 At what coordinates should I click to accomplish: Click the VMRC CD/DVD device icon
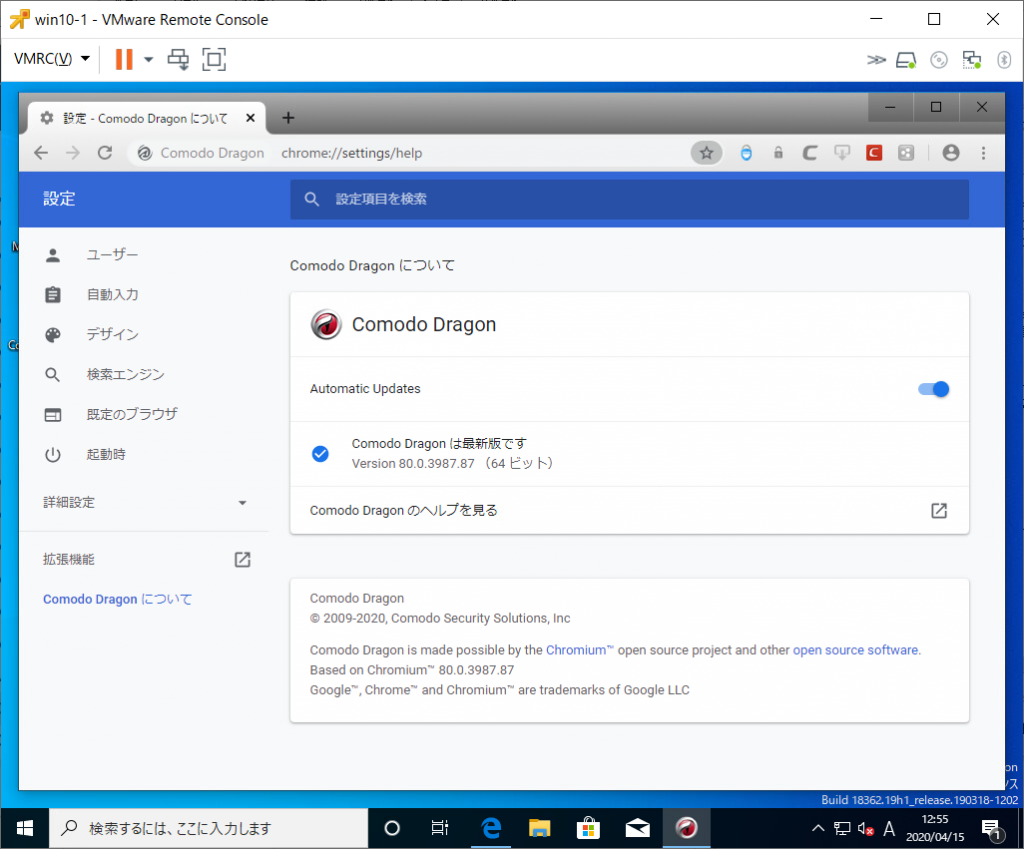click(x=938, y=60)
